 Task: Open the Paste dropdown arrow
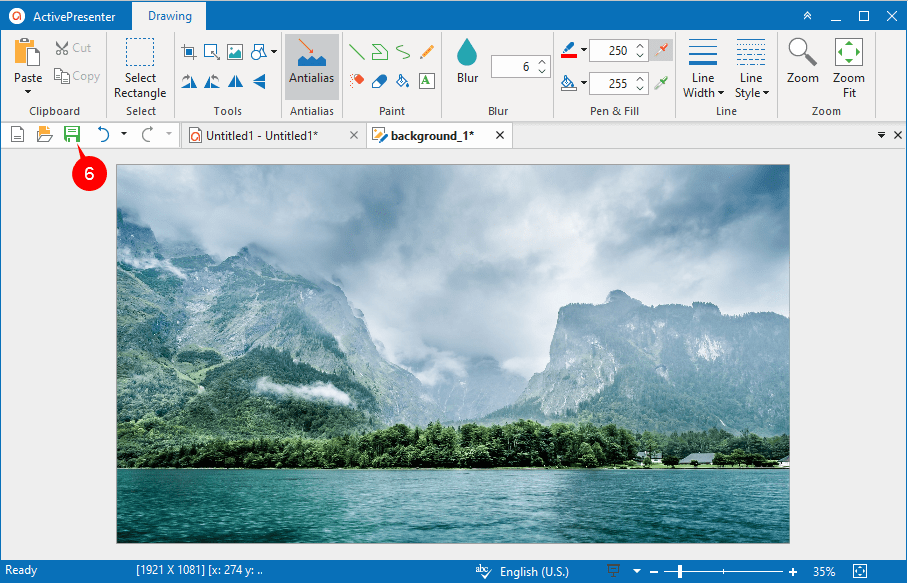(x=28, y=92)
